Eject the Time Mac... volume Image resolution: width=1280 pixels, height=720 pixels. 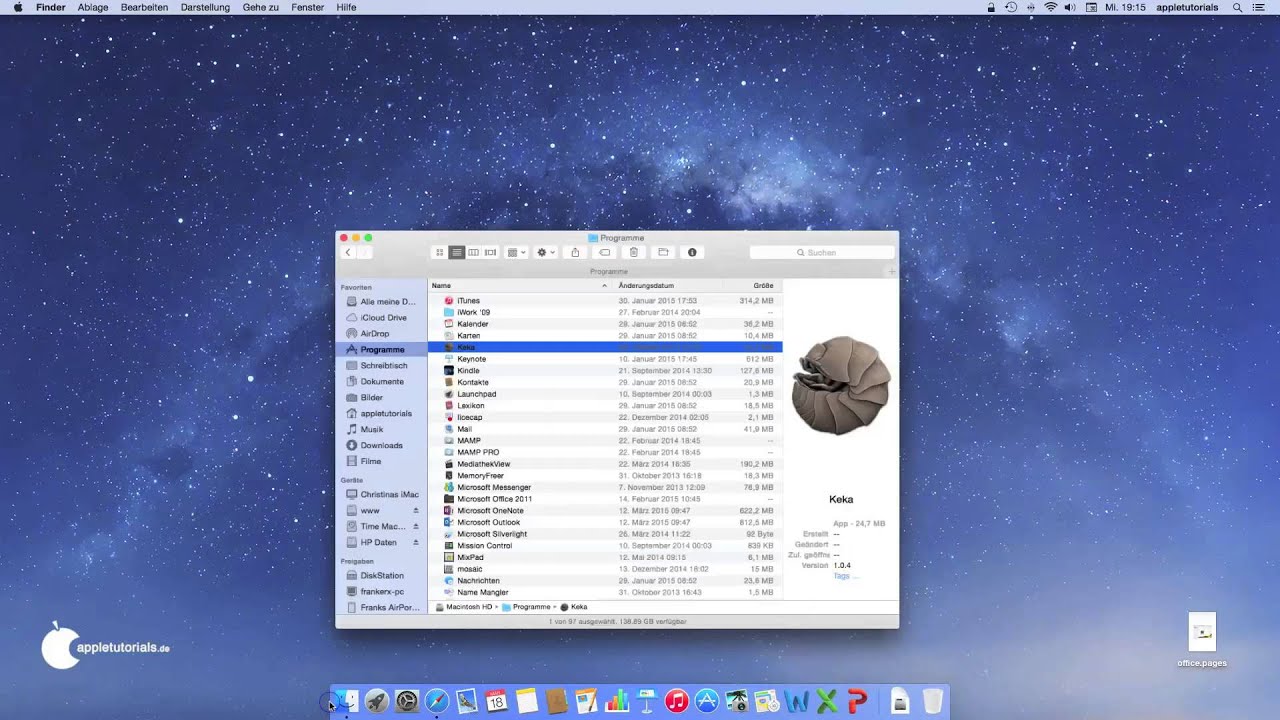[416, 527]
